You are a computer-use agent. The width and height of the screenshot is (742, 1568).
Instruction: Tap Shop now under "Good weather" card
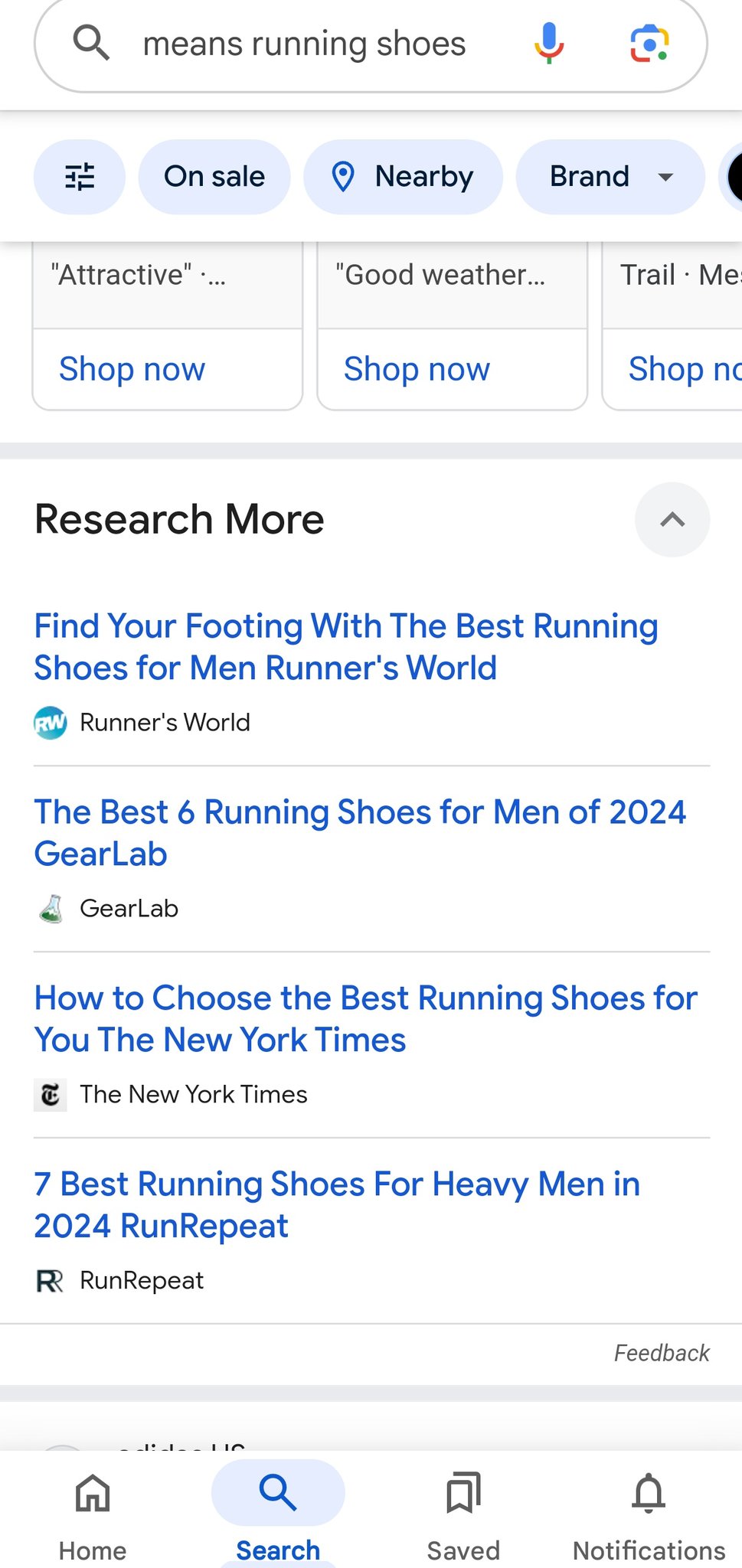point(417,369)
